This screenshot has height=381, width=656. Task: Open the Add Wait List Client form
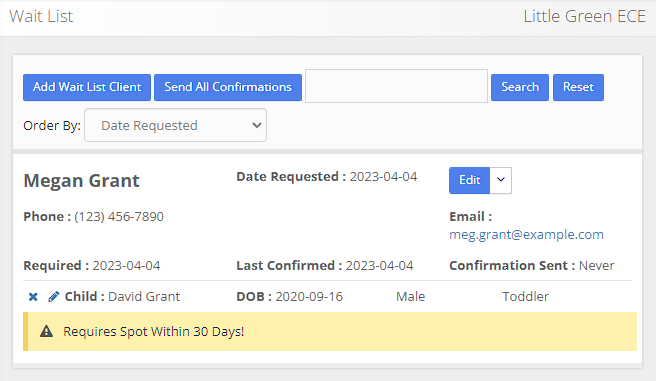pyautogui.click(x=87, y=87)
